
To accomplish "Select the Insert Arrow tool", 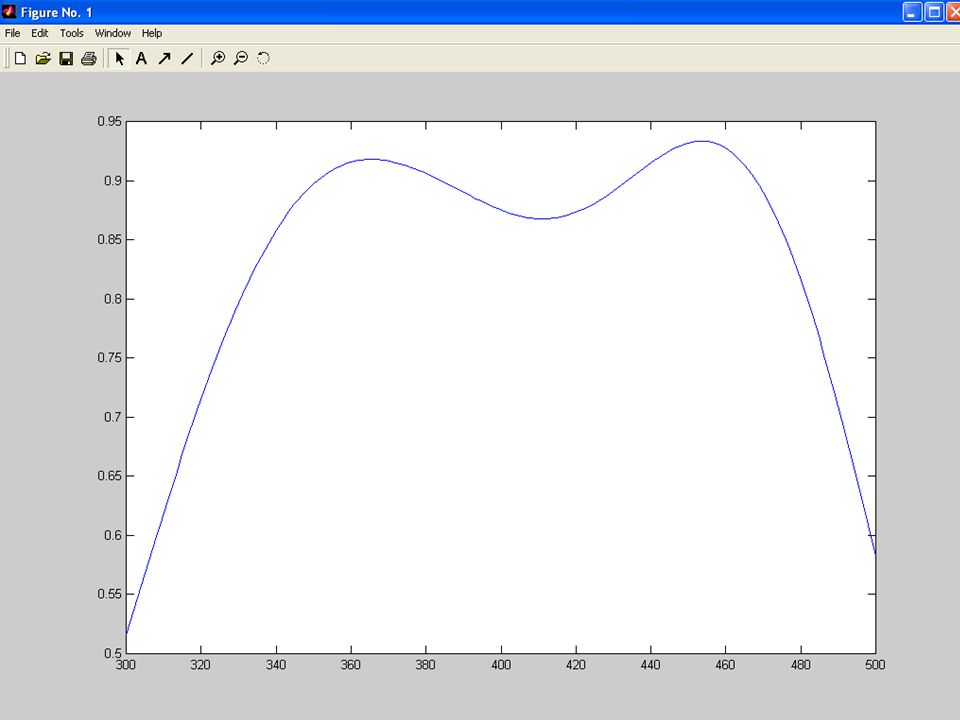I will click(x=164, y=58).
